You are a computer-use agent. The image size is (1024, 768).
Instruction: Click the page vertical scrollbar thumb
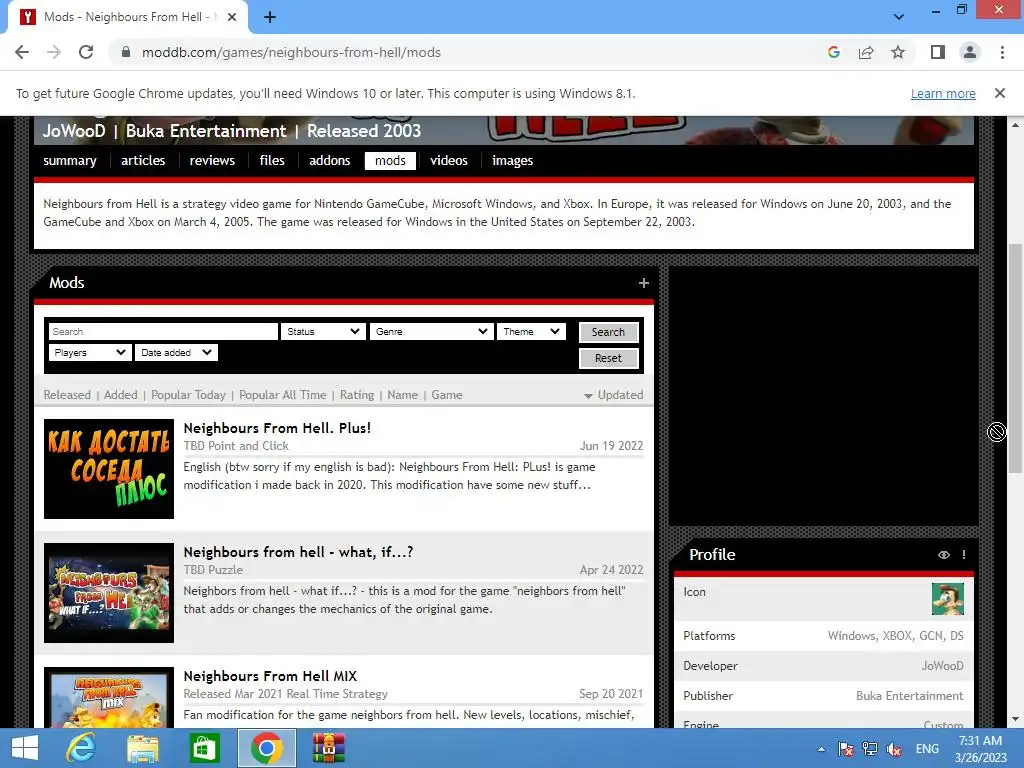click(1015, 358)
